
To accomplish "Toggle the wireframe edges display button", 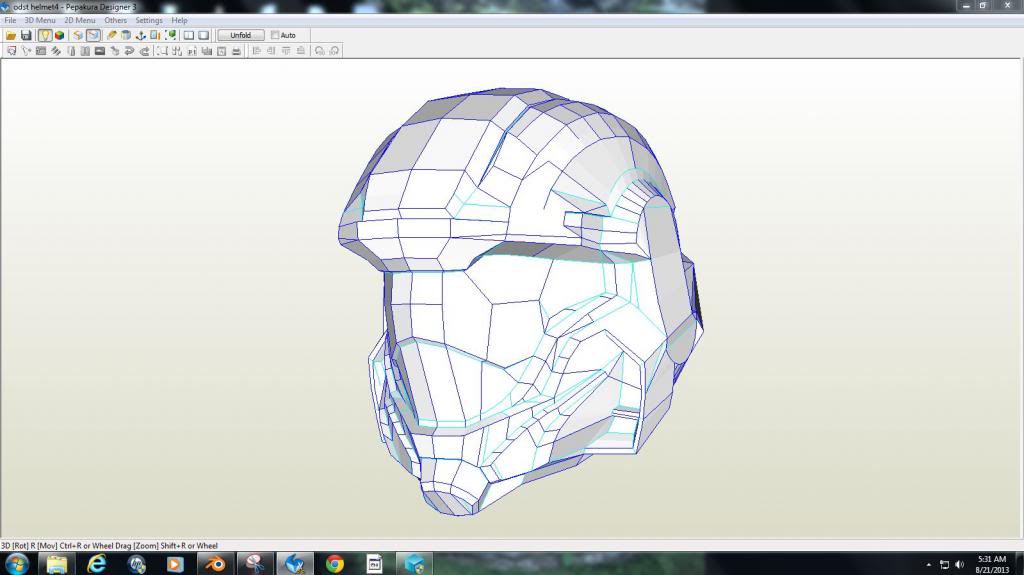I will [x=93, y=35].
